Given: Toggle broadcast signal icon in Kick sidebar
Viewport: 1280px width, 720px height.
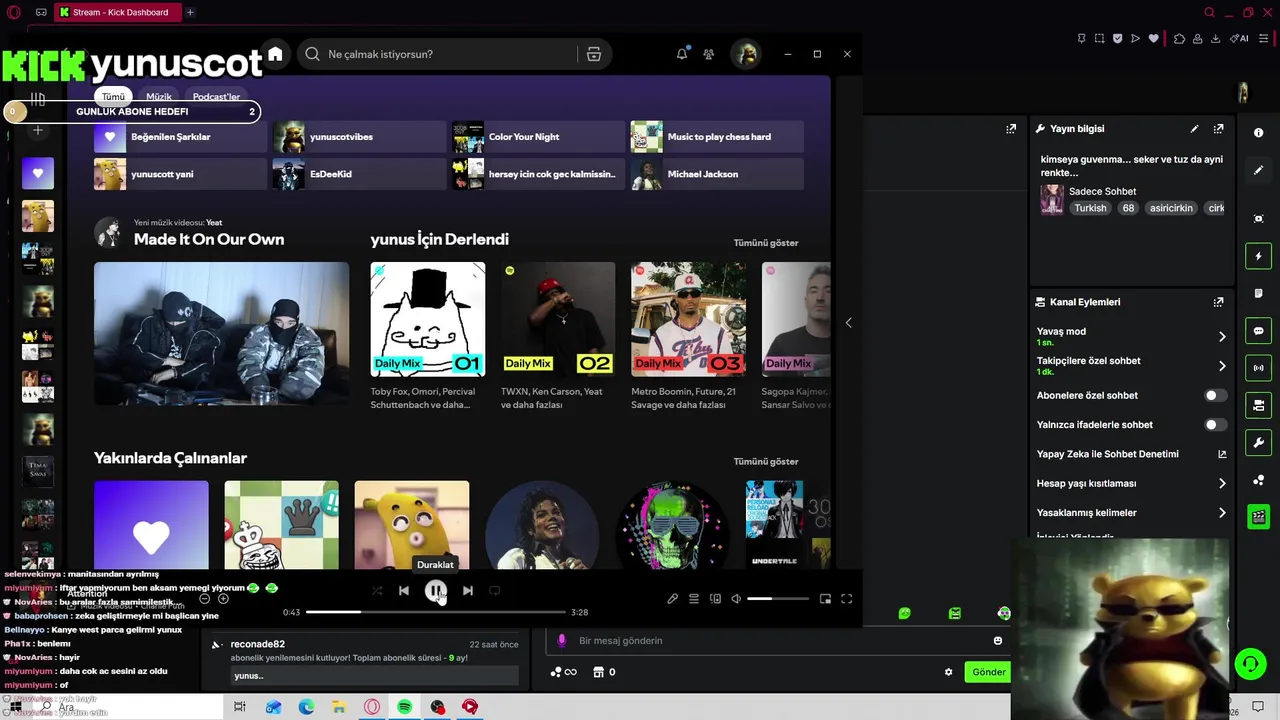Looking at the screenshot, I should tap(1258, 368).
